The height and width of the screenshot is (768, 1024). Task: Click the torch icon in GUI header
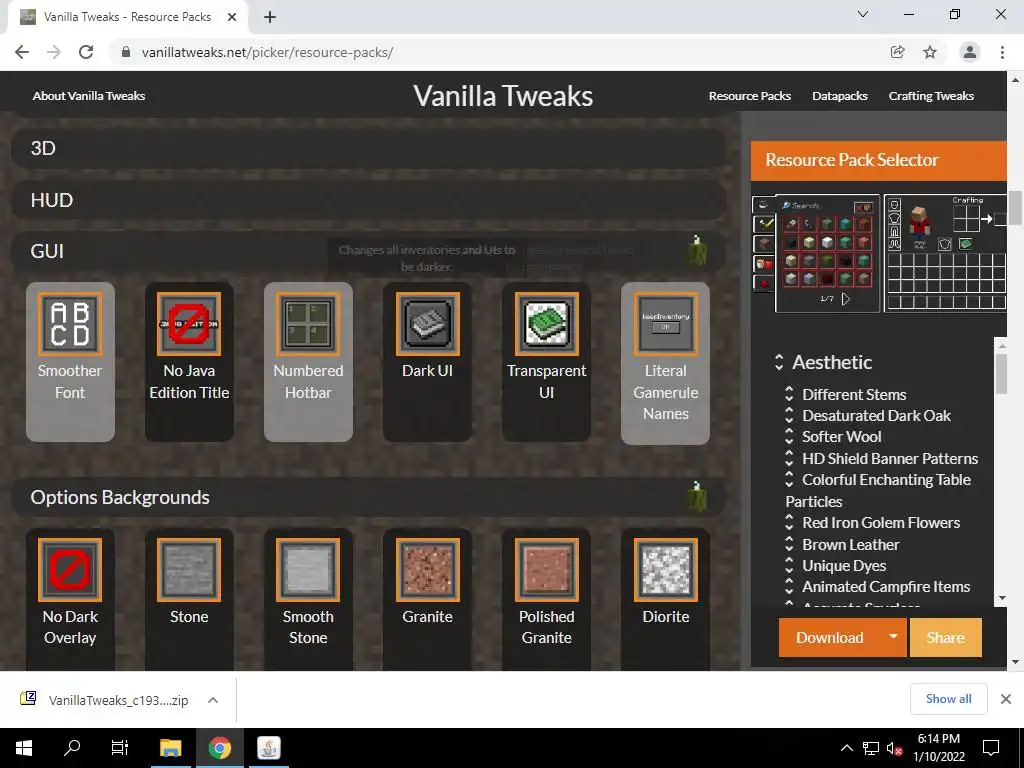click(x=697, y=250)
